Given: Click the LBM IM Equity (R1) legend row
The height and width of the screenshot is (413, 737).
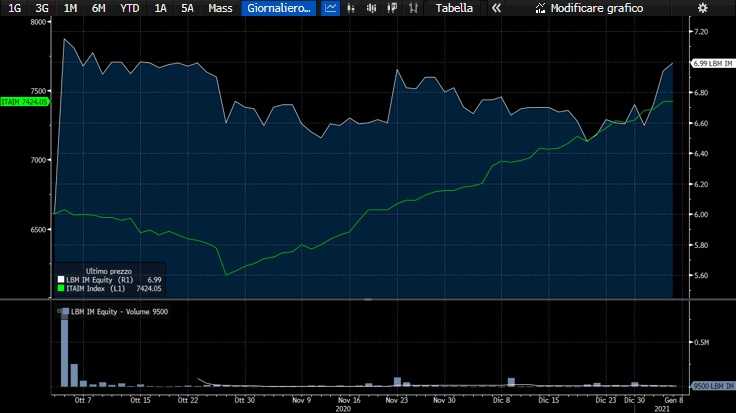Looking at the screenshot, I should pyautogui.click(x=109, y=280).
